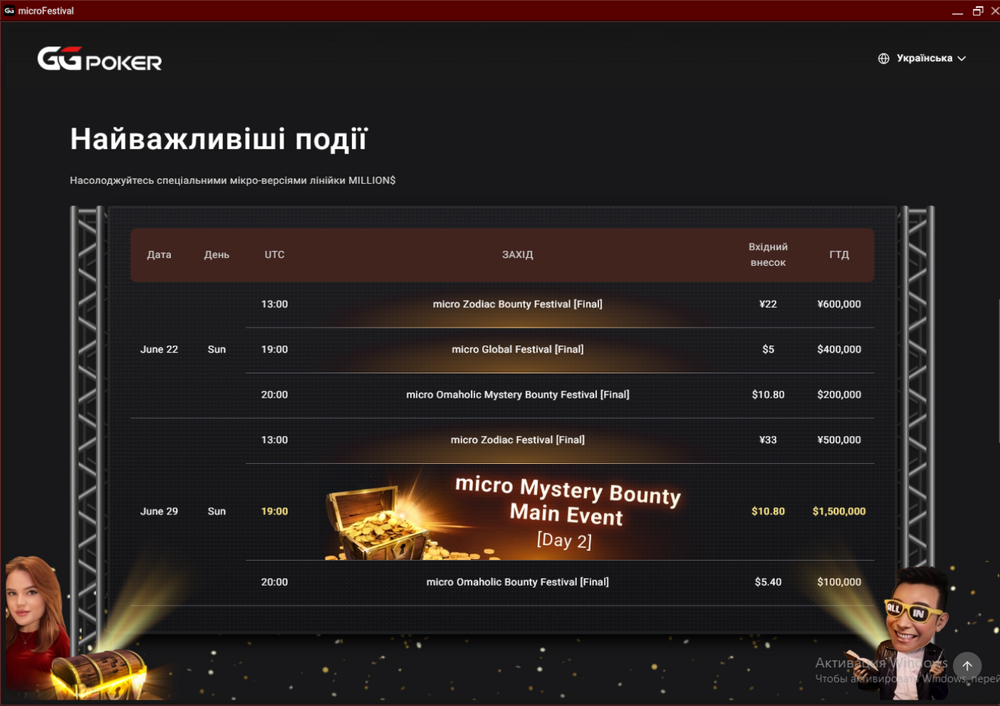
Task: Click the June 22 date cell
Action: point(159,349)
